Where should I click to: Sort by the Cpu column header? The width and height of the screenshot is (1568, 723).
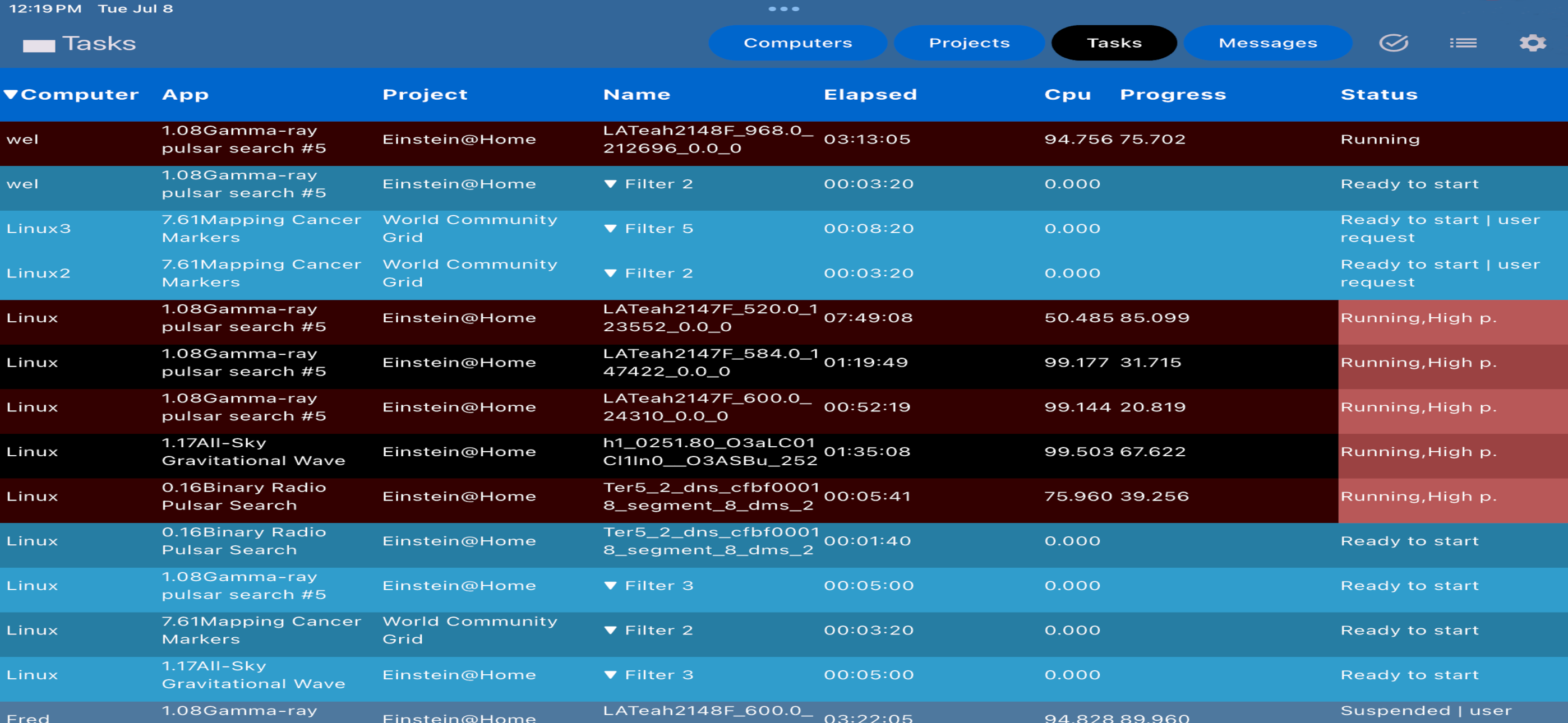[1068, 94]
